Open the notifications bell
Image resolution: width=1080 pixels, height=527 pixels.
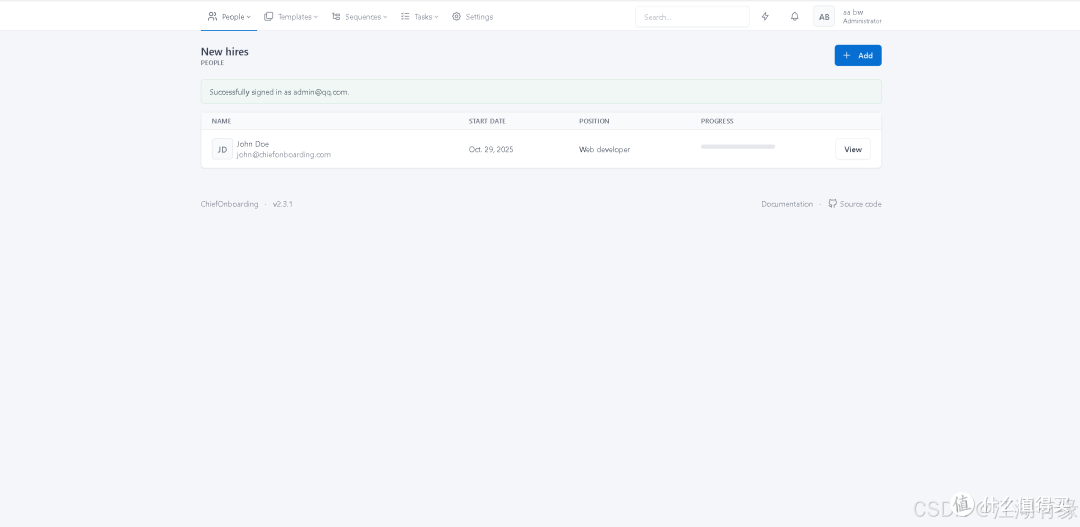[795, 17]
